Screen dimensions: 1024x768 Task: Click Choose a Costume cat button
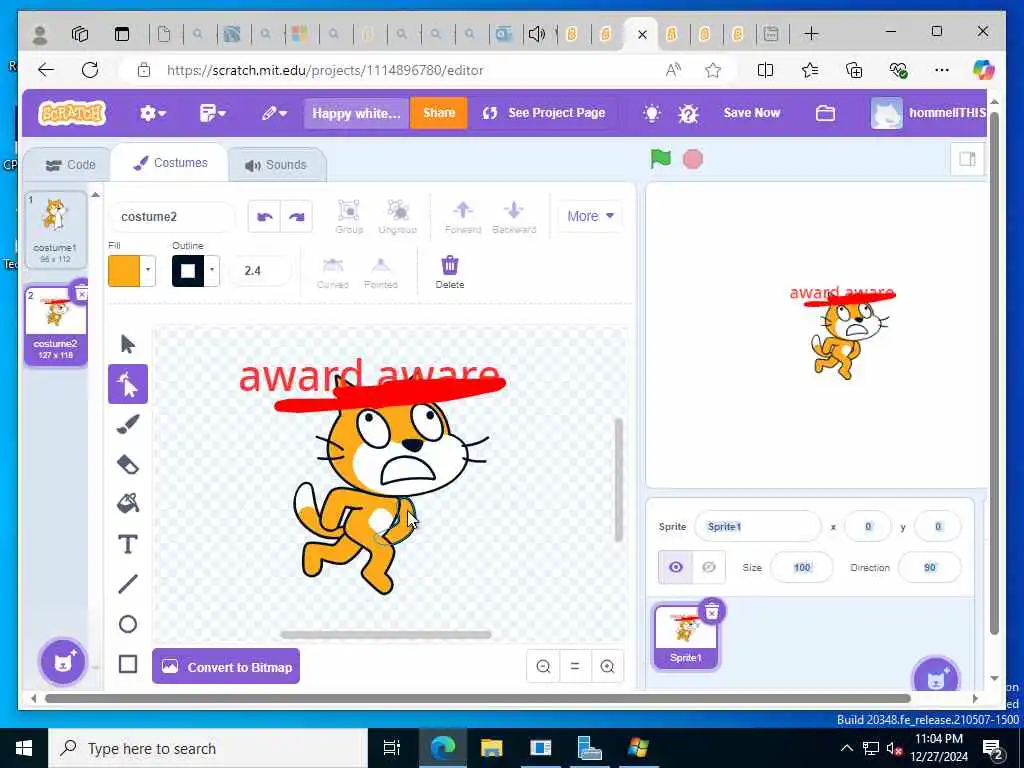63,662
